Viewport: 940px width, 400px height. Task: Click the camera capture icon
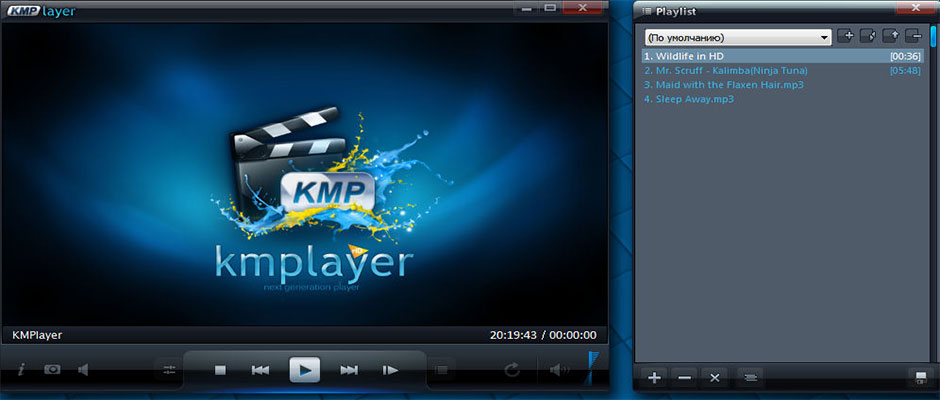pyautogui.click(x=52, y=369)
